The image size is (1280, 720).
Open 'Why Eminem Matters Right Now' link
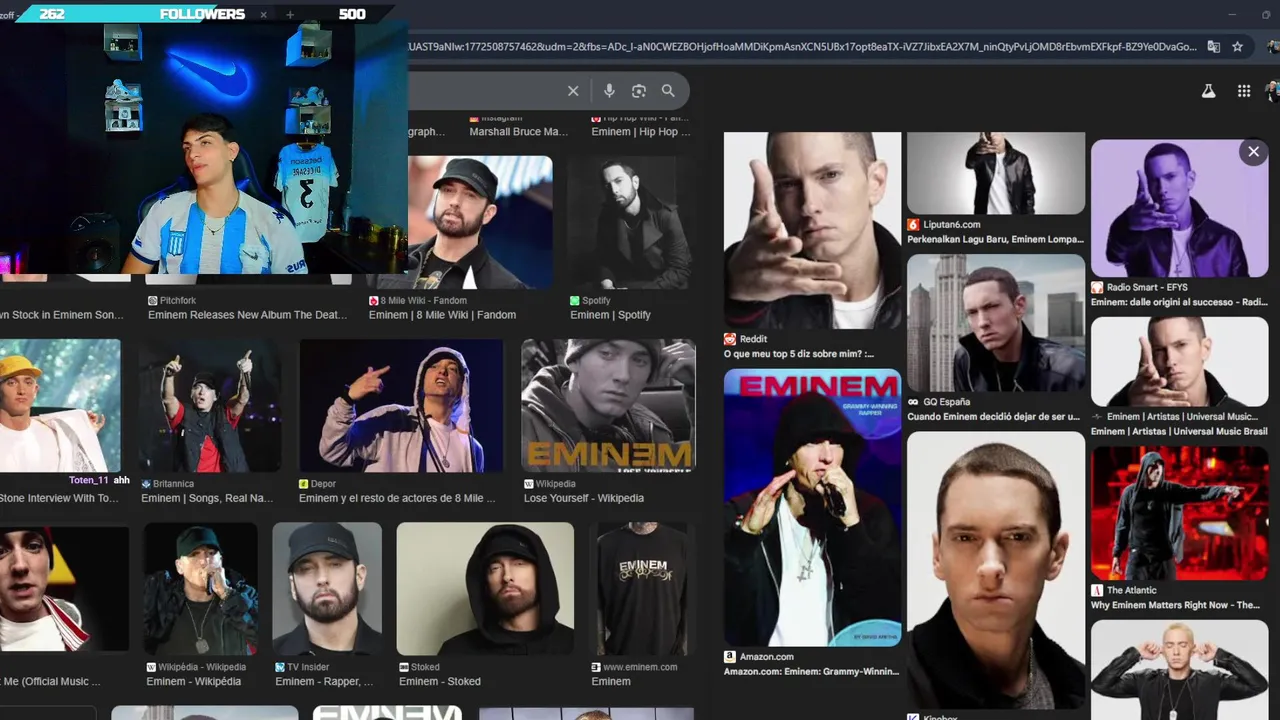coord(1175,605)
